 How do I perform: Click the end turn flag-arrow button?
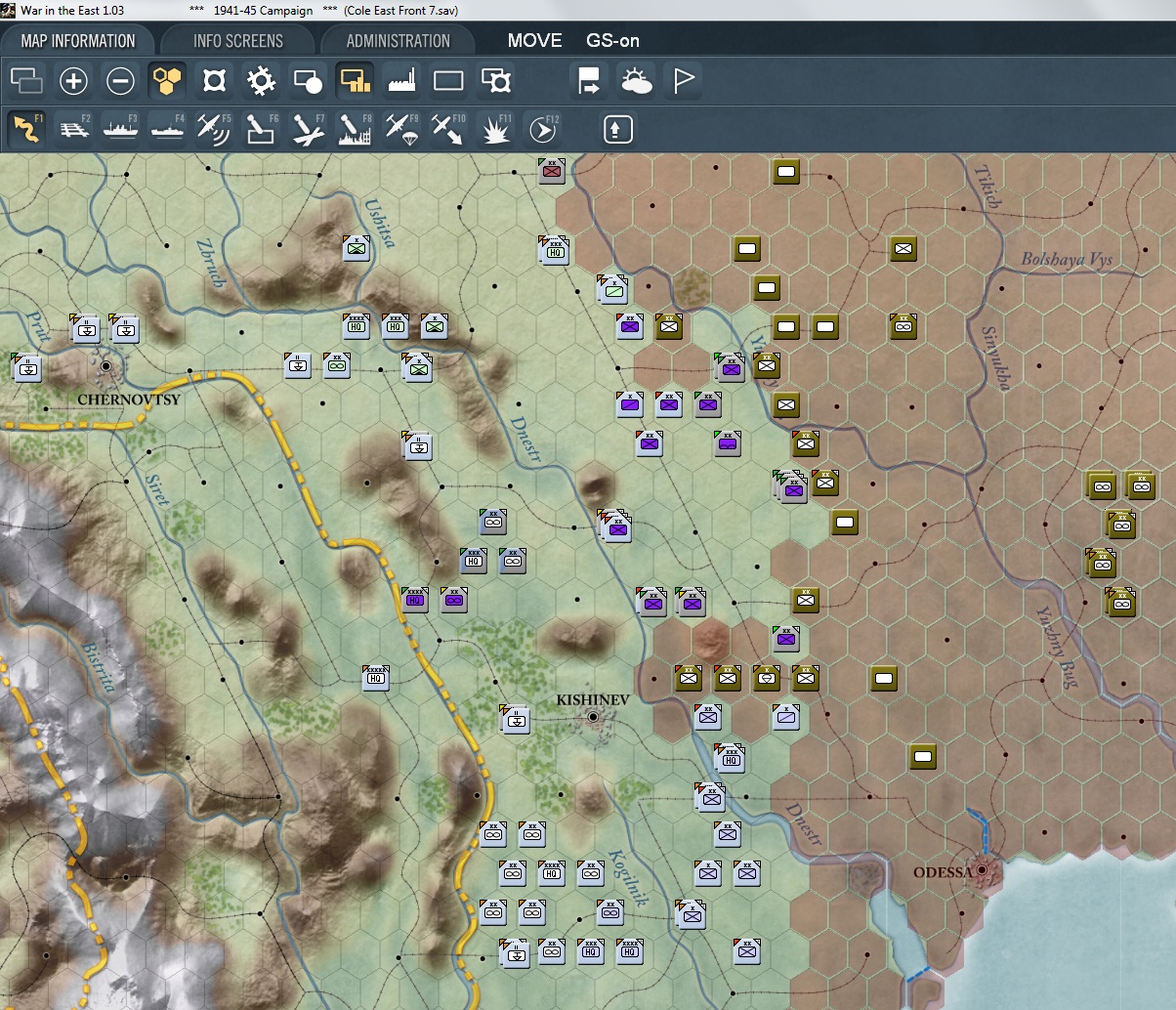tap(589, 81)
